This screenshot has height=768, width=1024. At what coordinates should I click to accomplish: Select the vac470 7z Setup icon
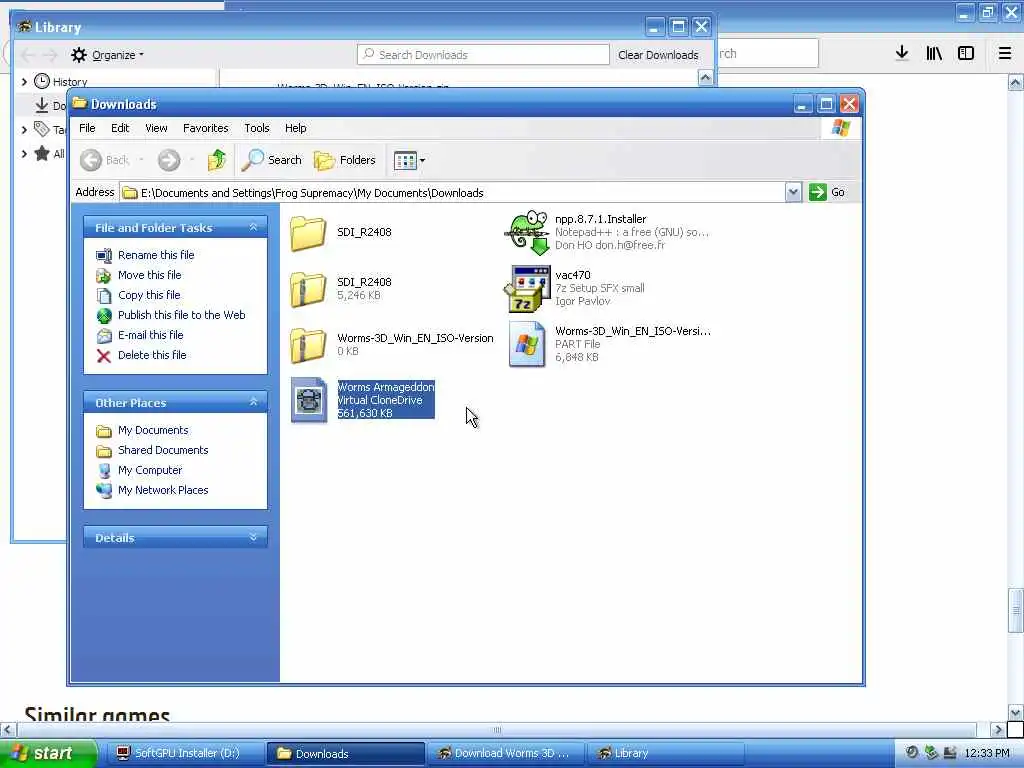click(x=527, y=289)
